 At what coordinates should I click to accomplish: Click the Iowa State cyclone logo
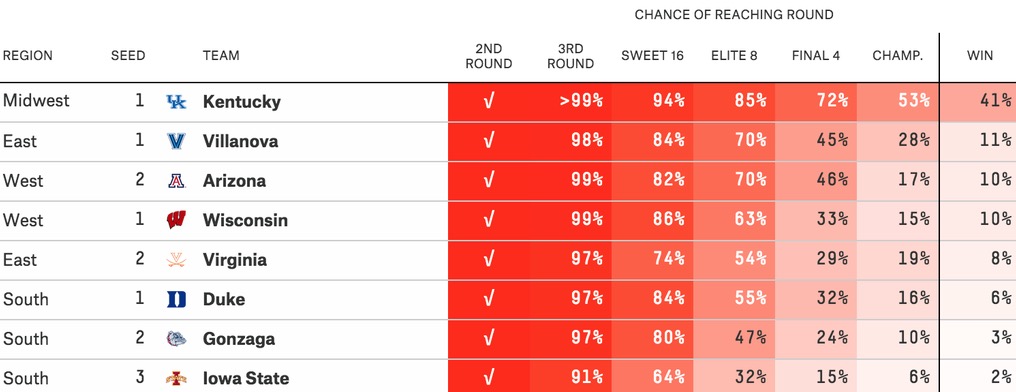176,378
